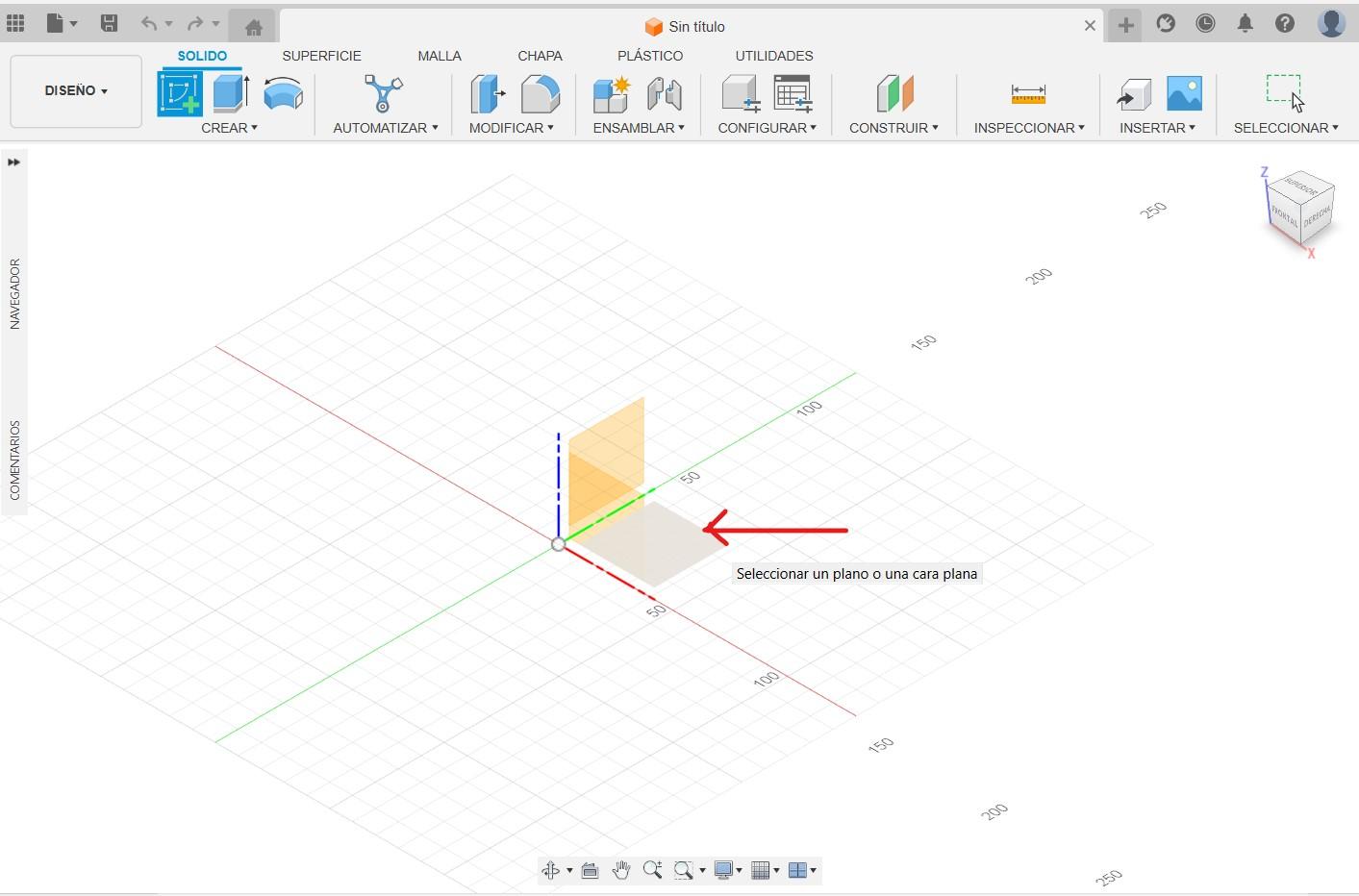Viewport: 1359px width, 896px height.
Task: Select the Joint tool
Action: 665,94
